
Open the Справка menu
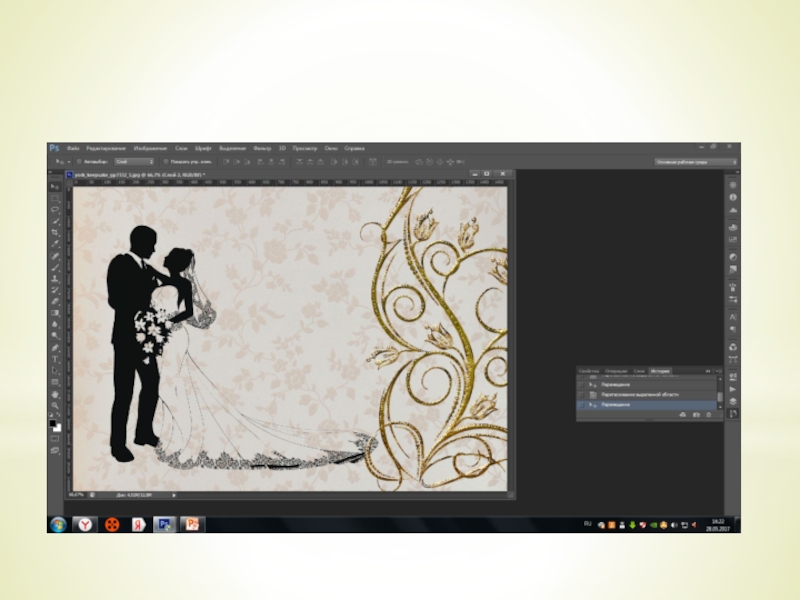(354, 148)
